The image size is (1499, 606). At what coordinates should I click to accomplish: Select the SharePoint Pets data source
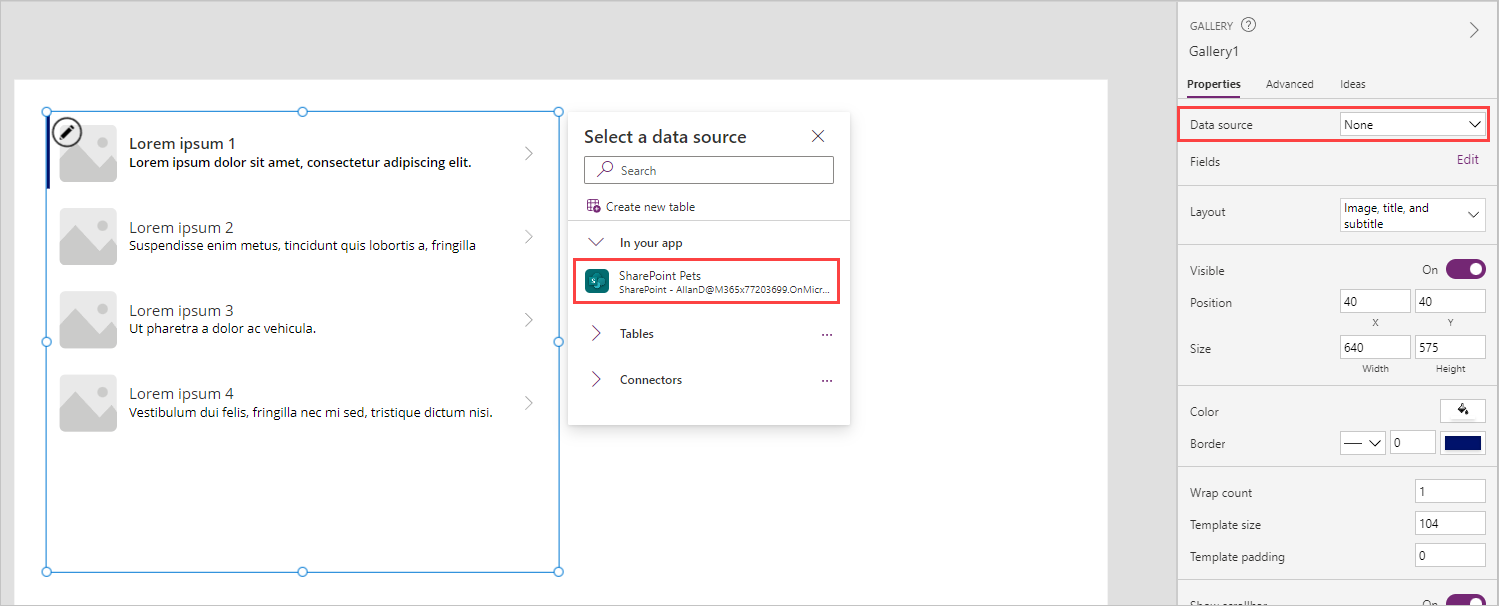click(x=707, y=280)
